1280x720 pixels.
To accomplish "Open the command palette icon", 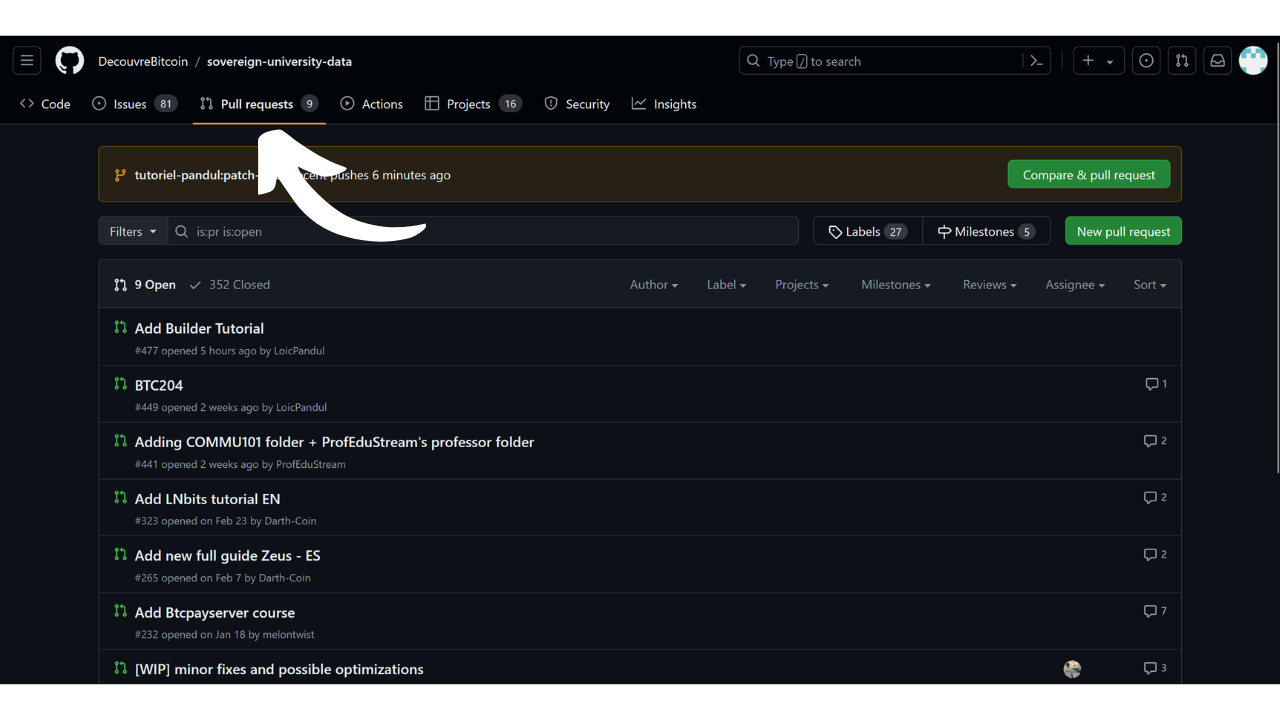I will click(x=1037, y=61).
